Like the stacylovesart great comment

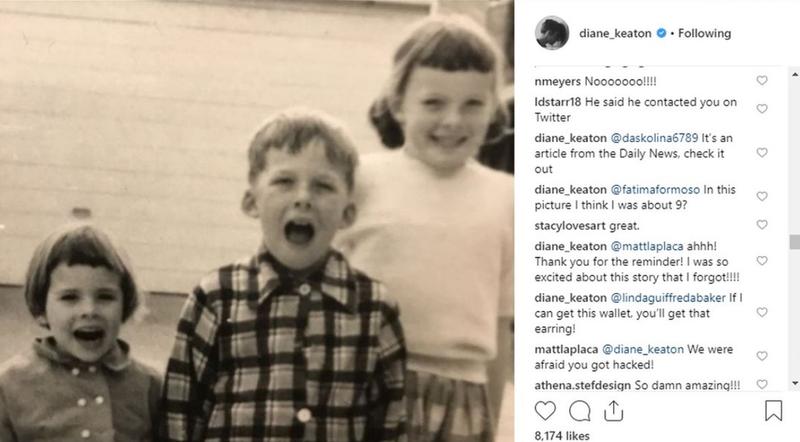pyautogui.click(x=762, y=225)
